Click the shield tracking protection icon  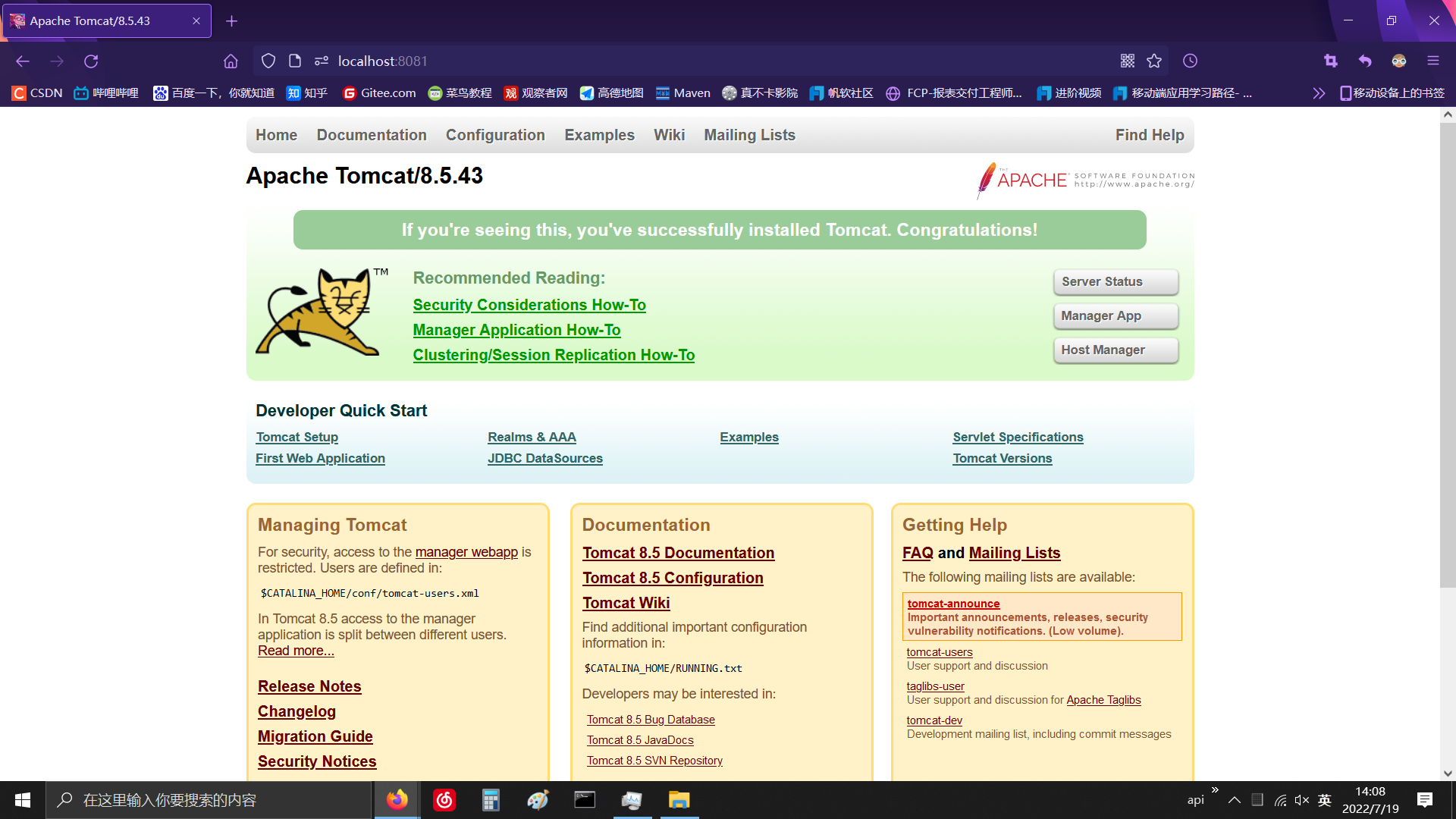pyautogui.click(x=268, y=61)
